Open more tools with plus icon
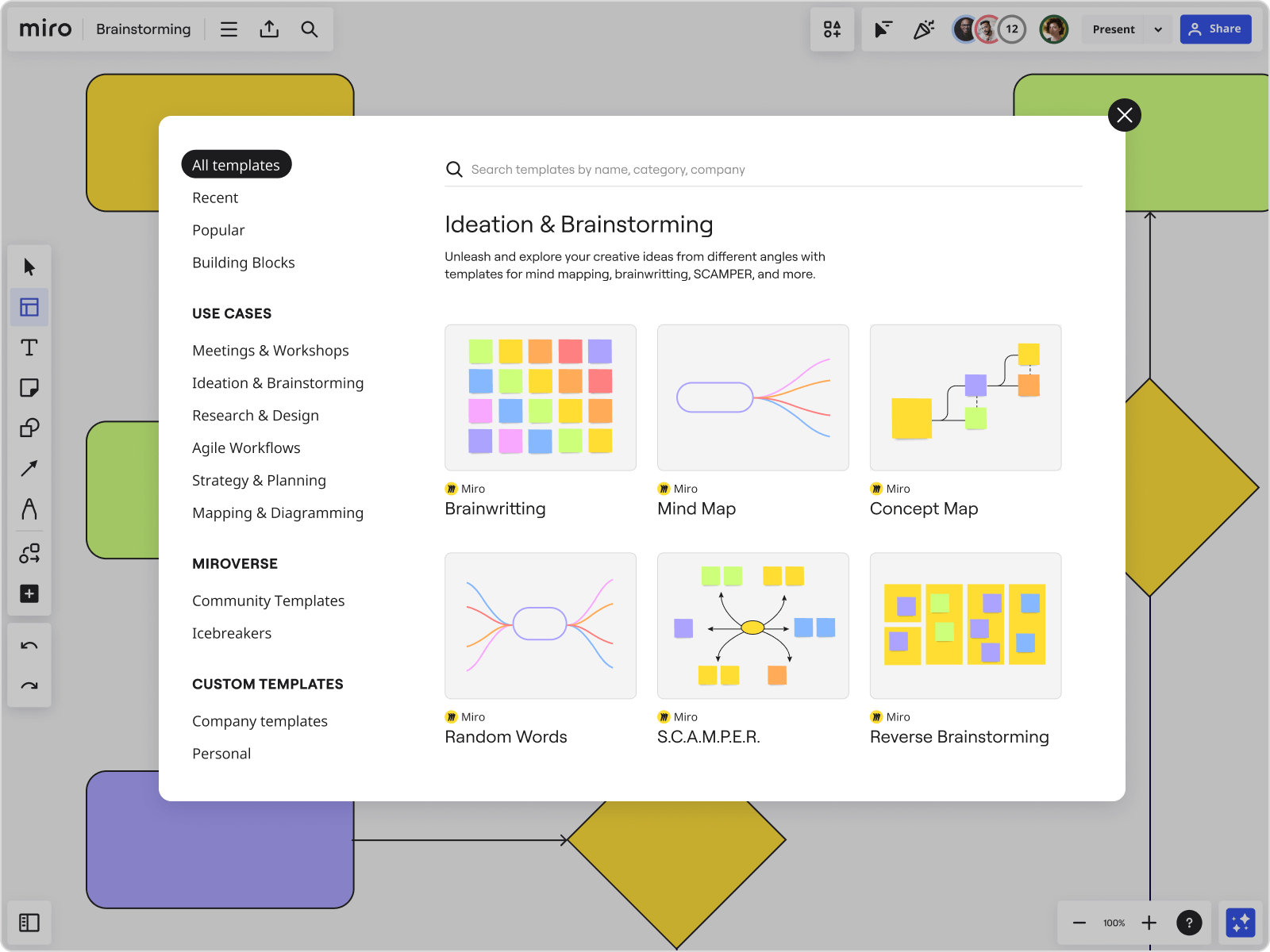 [29, 593]
